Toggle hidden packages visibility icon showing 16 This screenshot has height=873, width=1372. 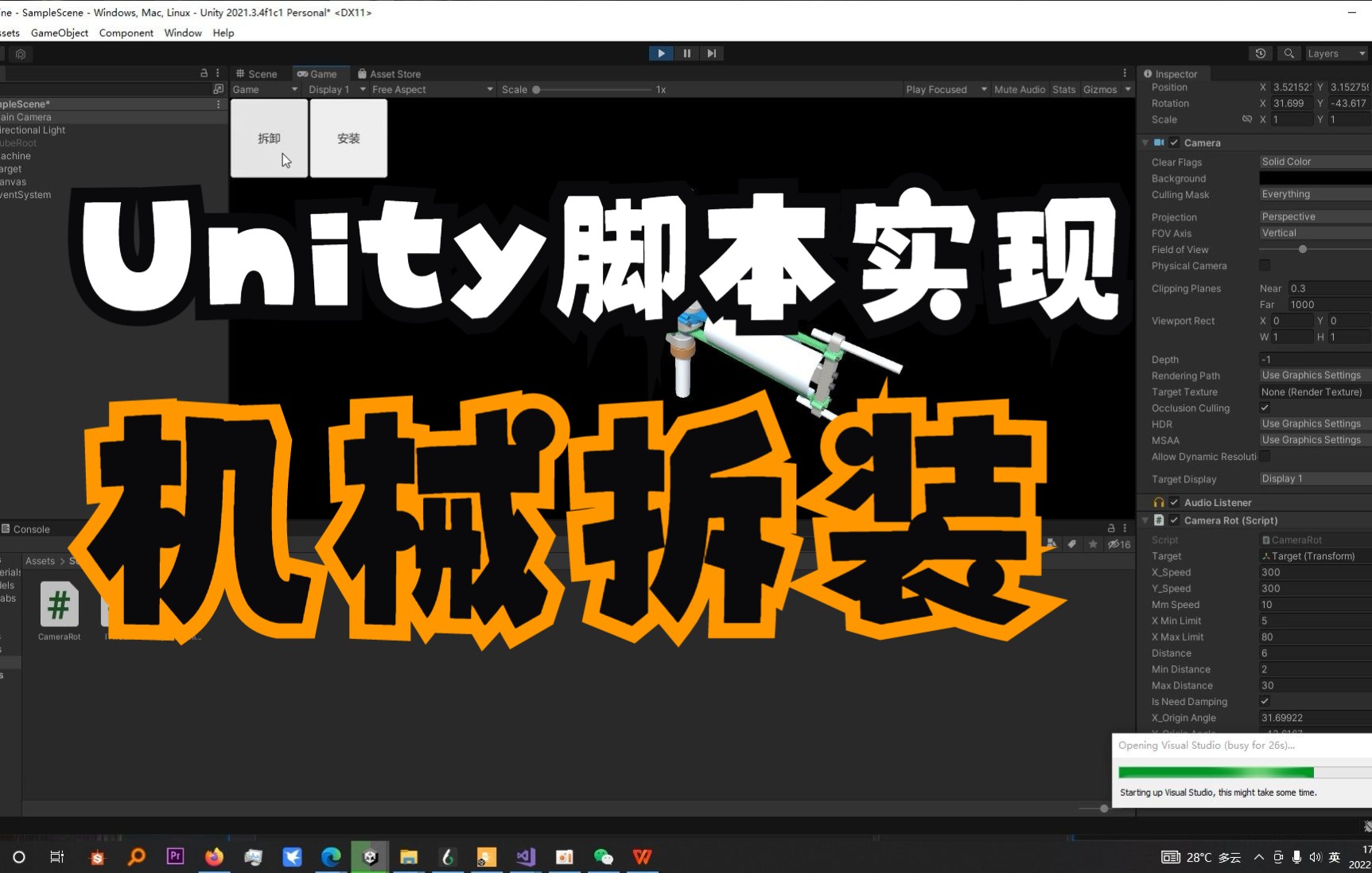tap(1119, 544)
